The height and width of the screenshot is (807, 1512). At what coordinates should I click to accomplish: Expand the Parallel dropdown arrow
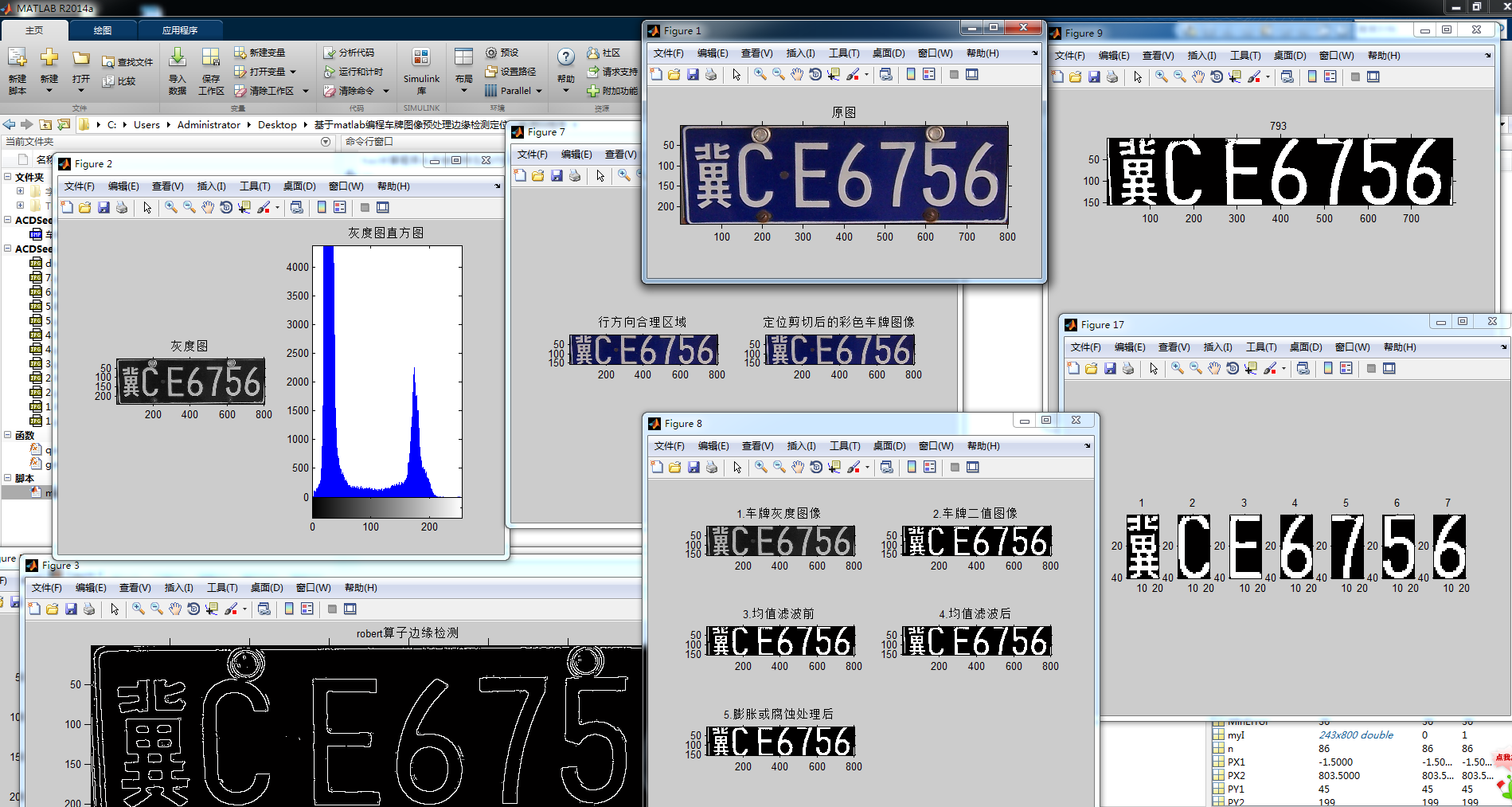[x=539, y=91]
